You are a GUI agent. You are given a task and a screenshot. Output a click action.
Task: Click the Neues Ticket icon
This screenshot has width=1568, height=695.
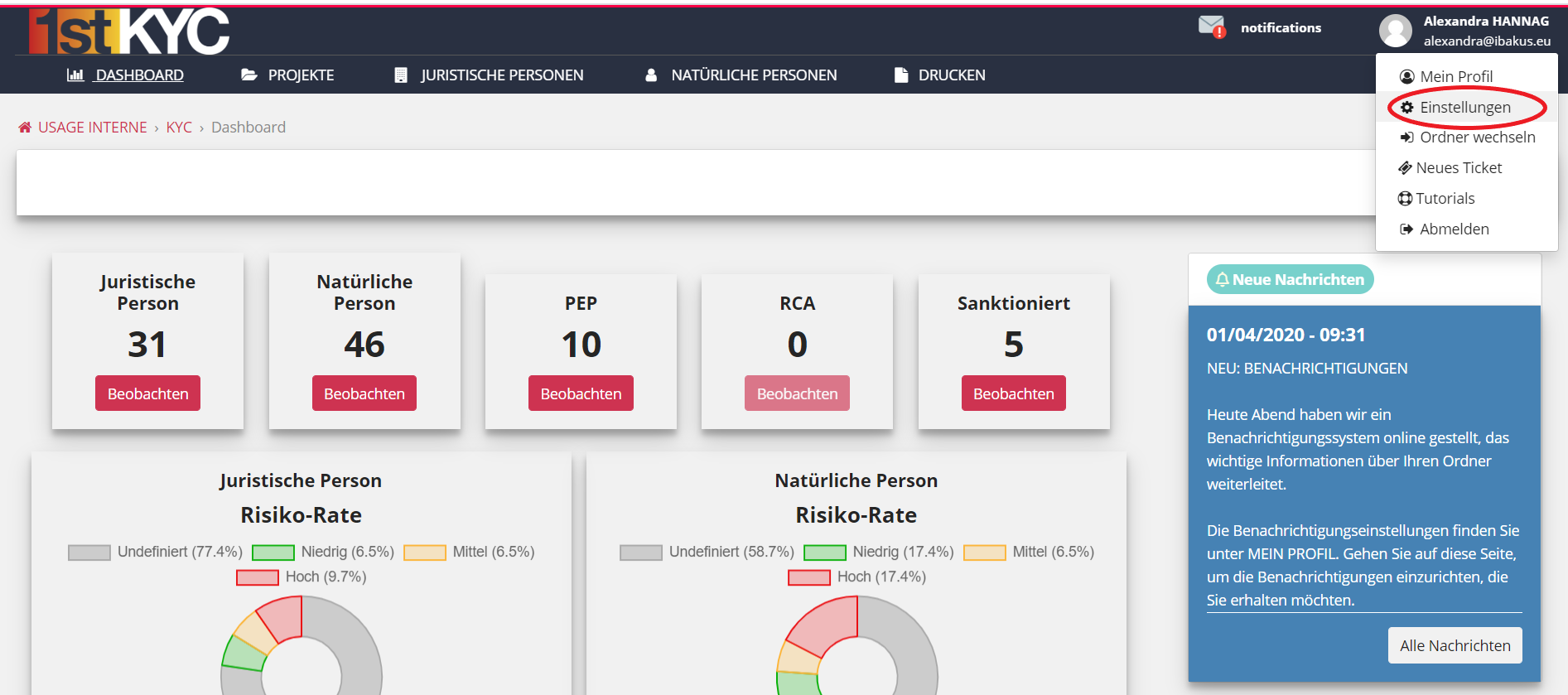1405,168
